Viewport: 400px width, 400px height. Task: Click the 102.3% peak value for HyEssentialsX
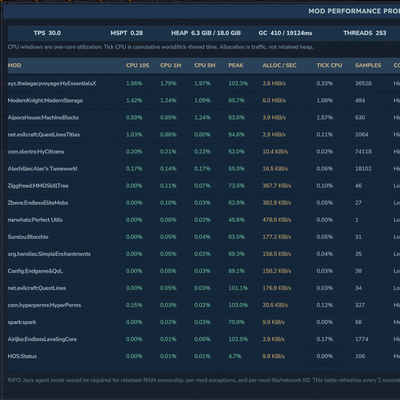pos(238,83)
